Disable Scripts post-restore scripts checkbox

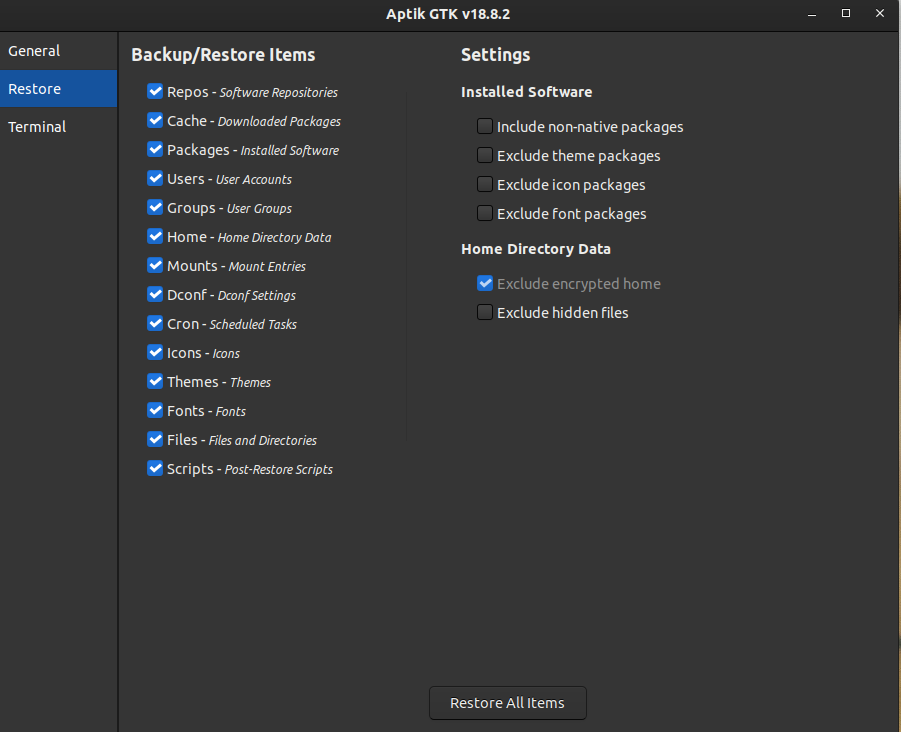(155, 469)
